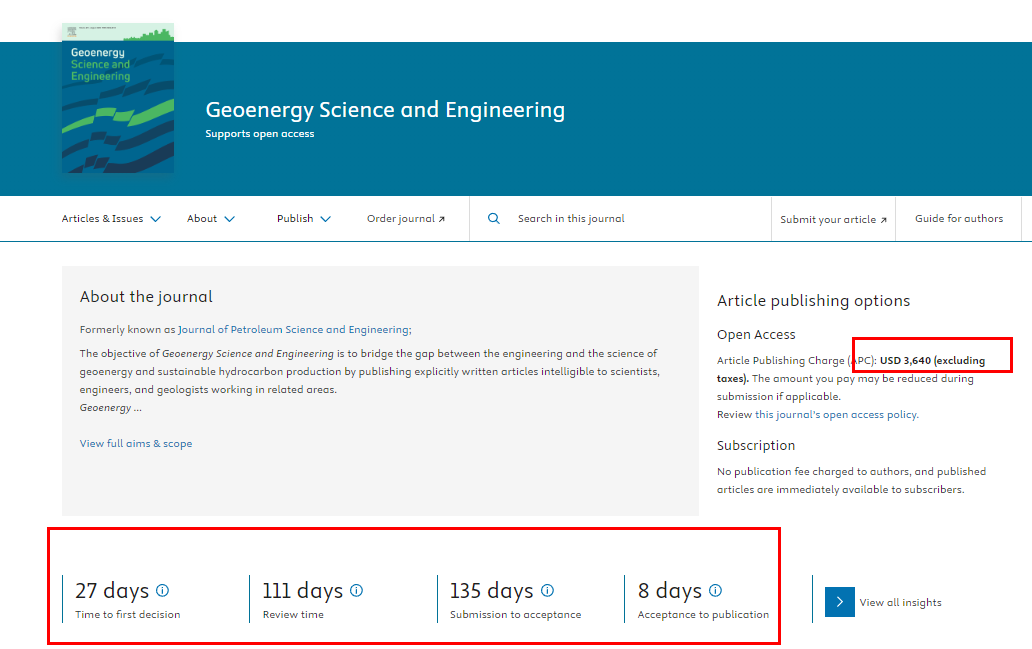Click View full aims & scope
Image resolution: width=1032 pixels, height=649 pixels.
pos(135,443)
